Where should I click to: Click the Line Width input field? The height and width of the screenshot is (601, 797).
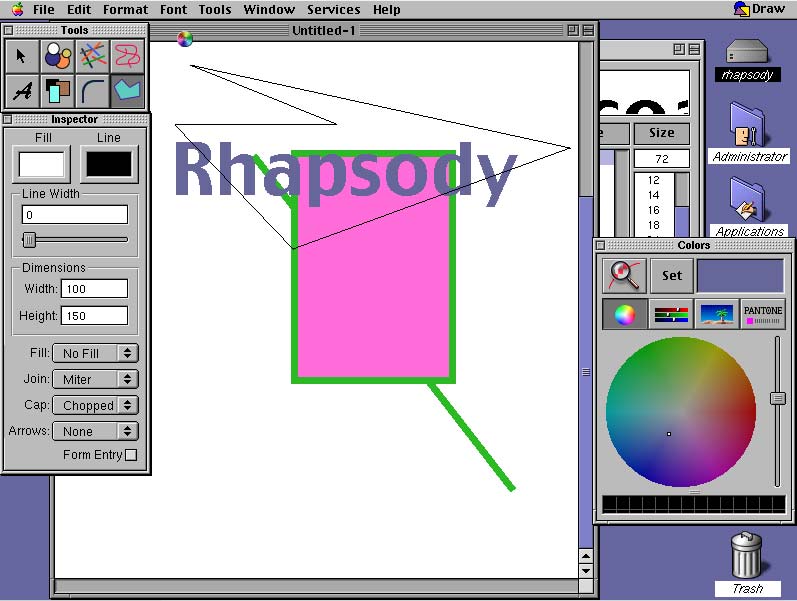tap(75, 215)
